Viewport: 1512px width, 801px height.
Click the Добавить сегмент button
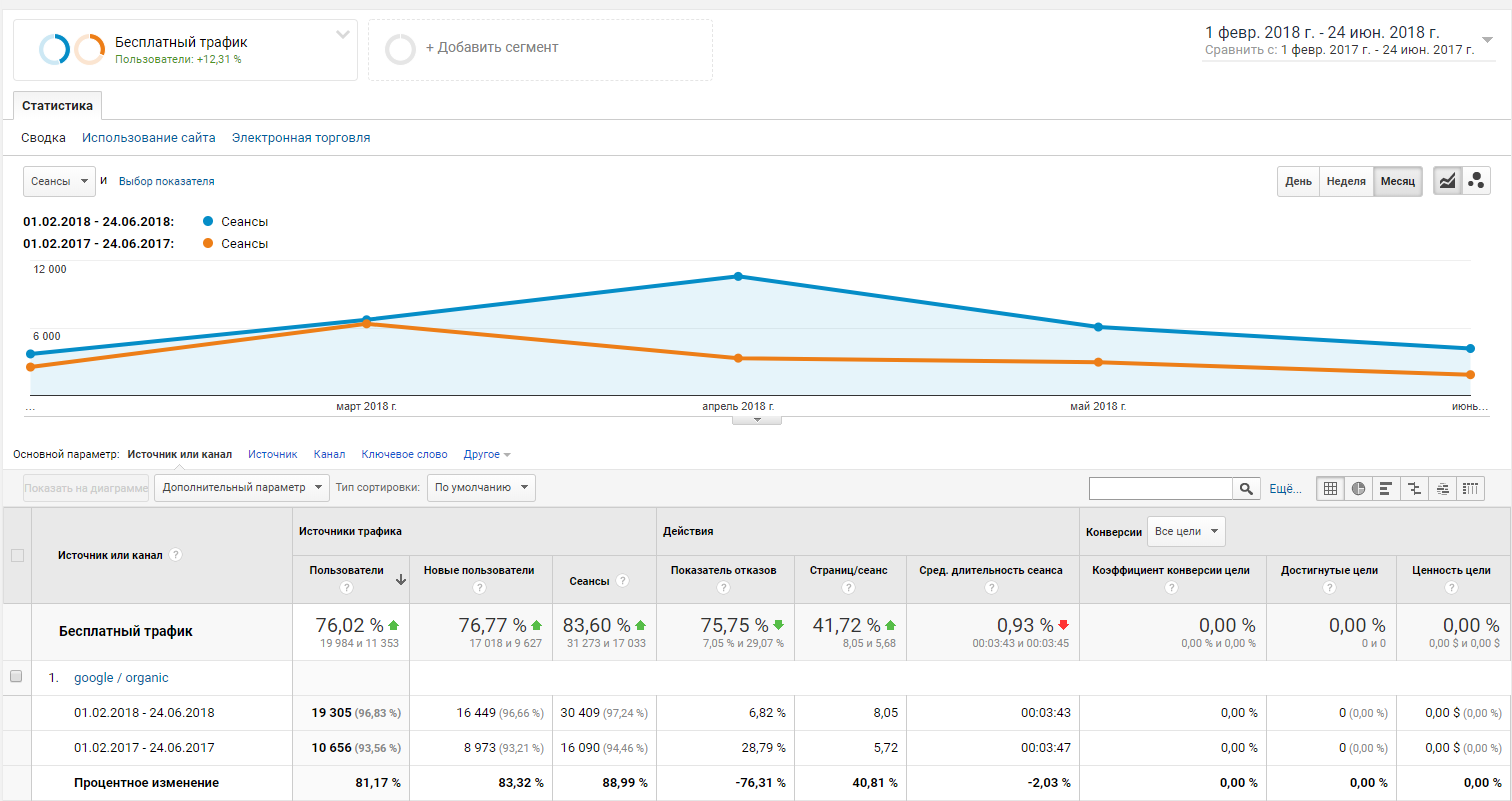pyautogui.click(x=540, y=48)
